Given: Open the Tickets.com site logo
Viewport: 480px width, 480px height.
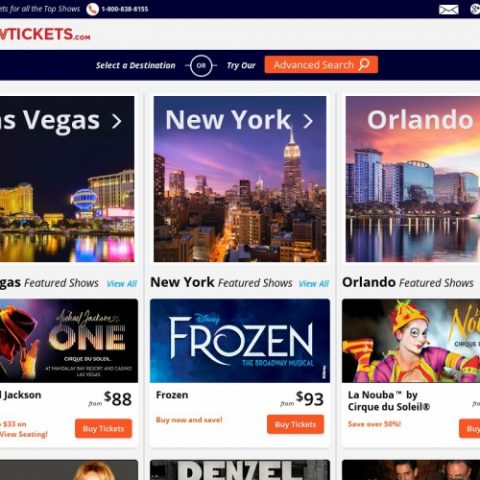Looking at the screenshot, I should pos(45,34).
